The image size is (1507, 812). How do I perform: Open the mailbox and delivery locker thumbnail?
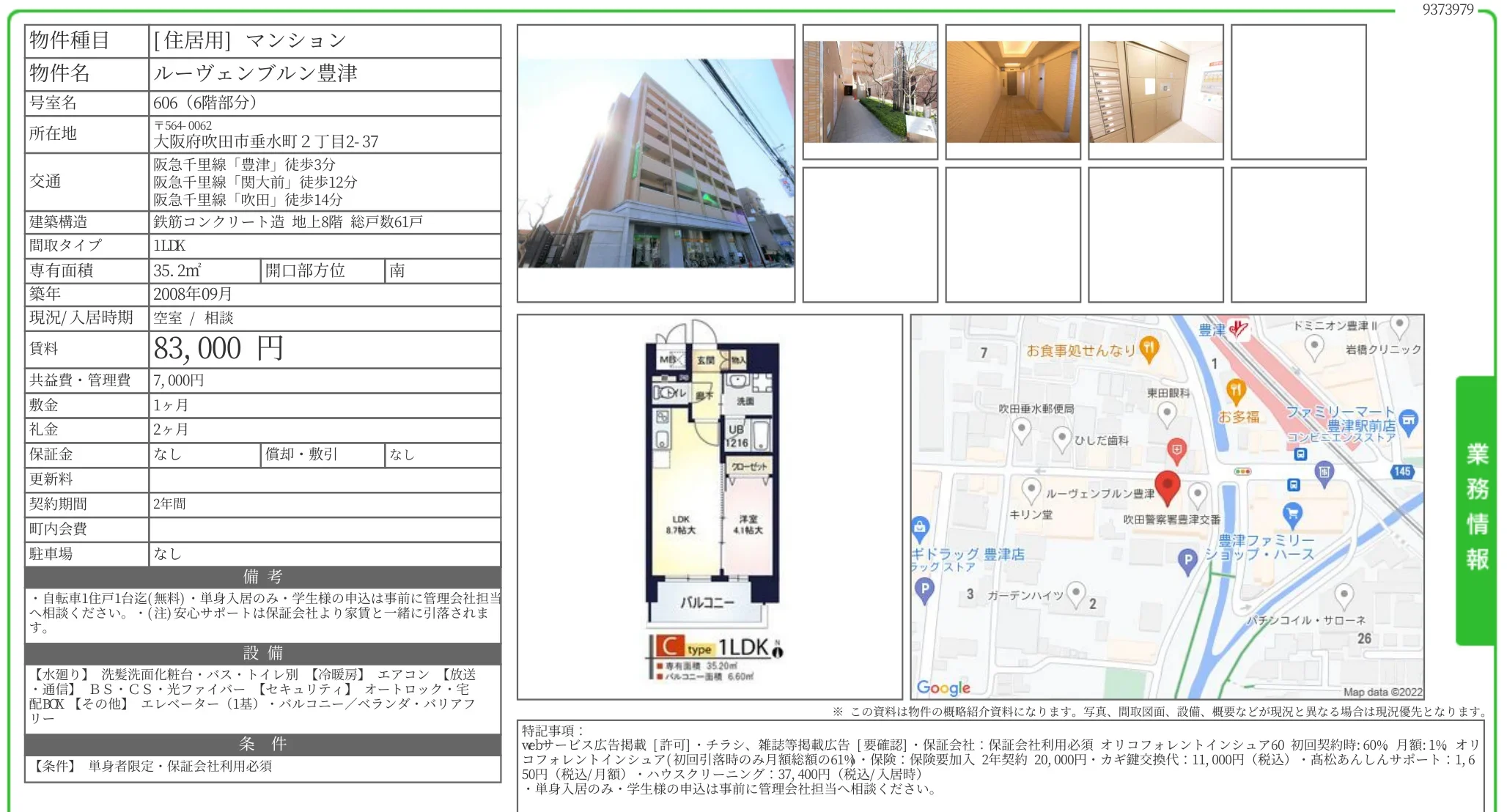(1155, 92)
